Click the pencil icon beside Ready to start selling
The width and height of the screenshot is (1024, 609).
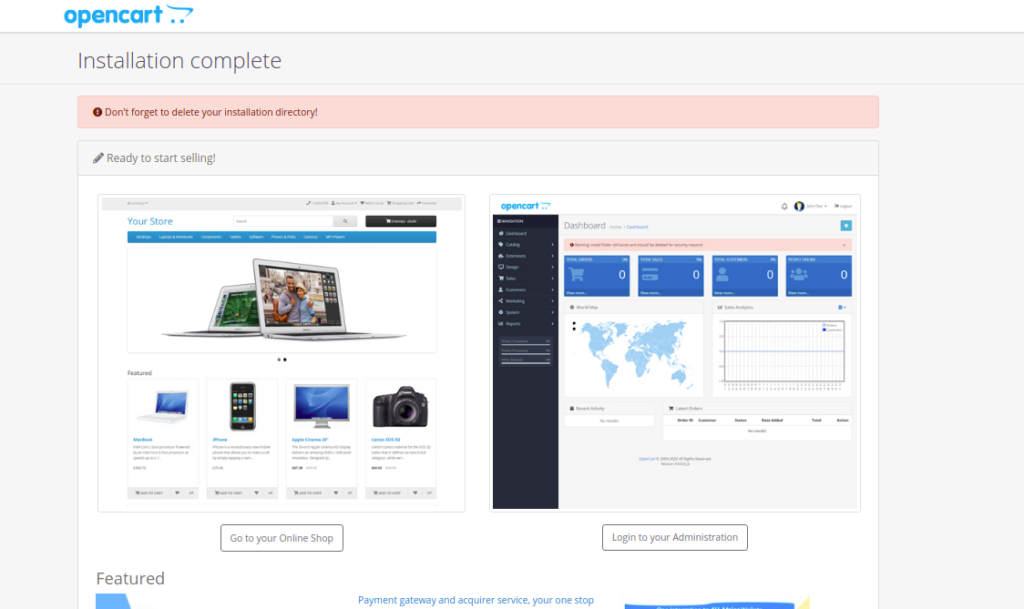(x=98, y=158)
